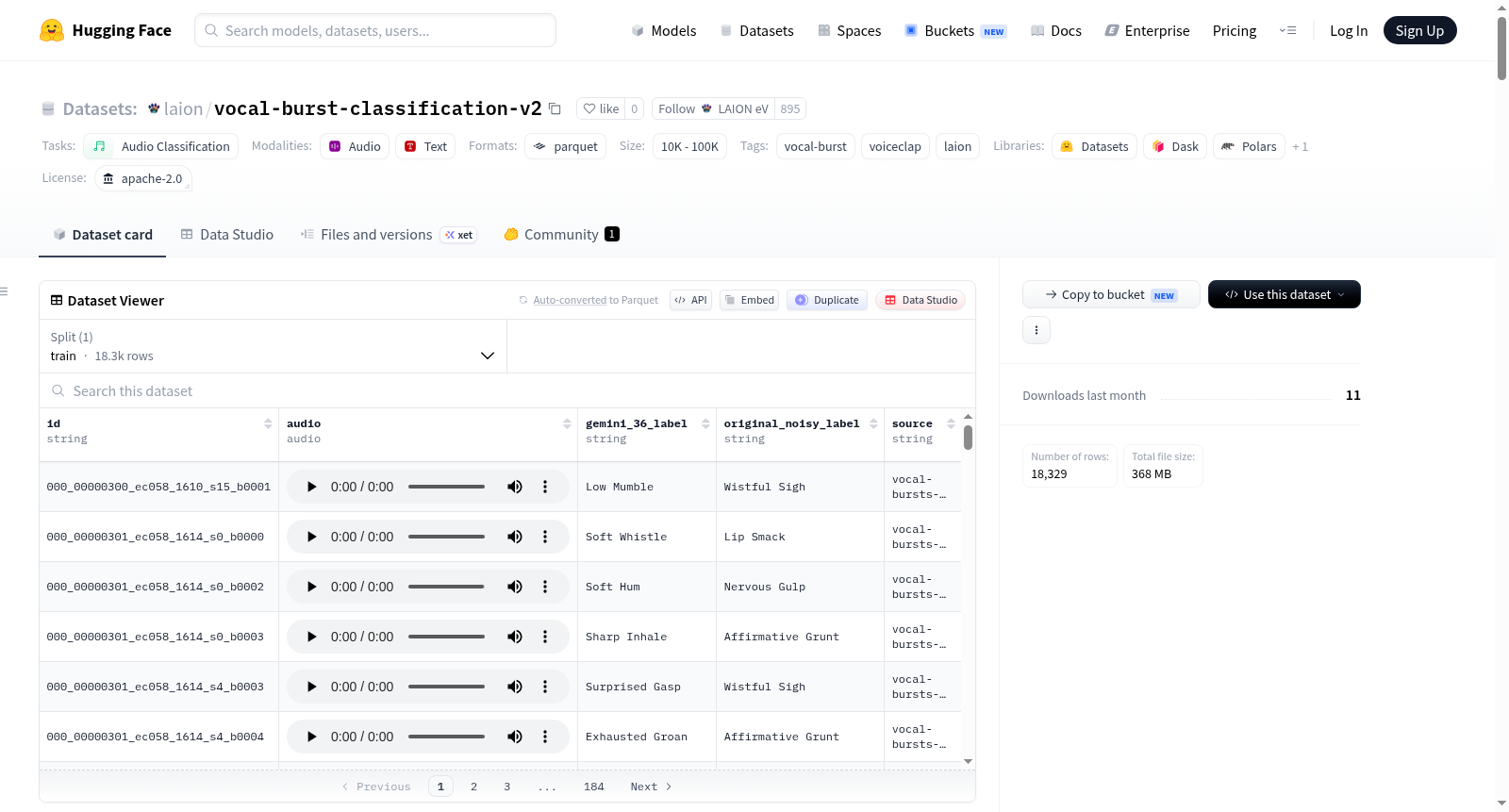
Task: Go to page 184 of the table
Action: (594, 787)
